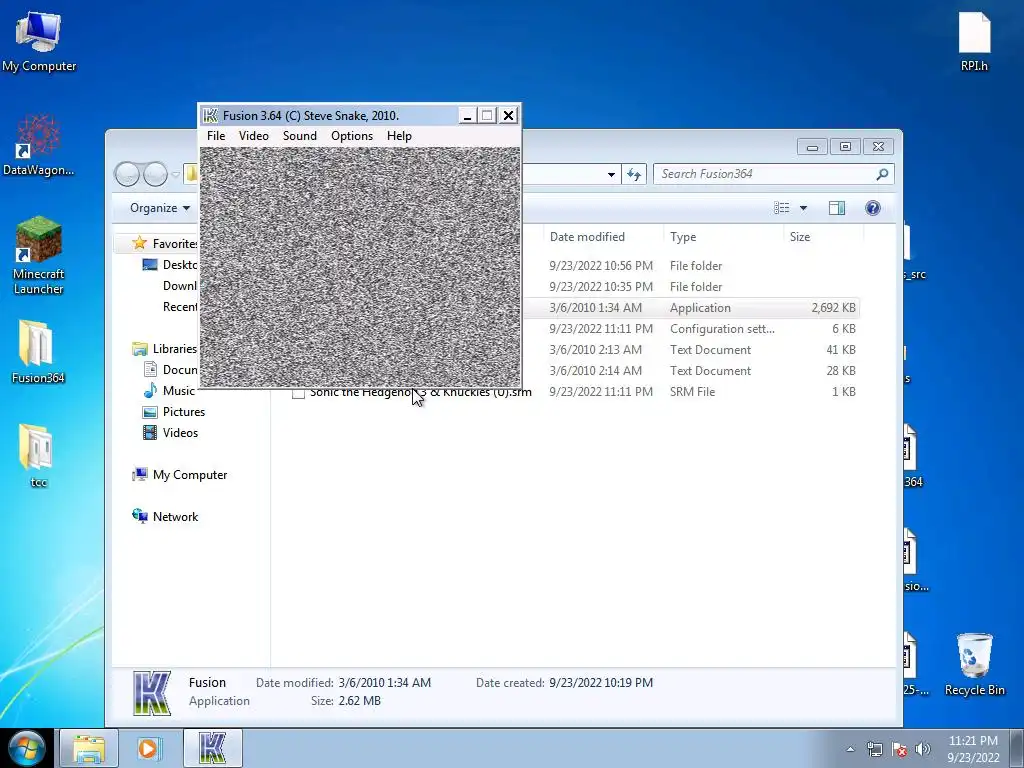This screenshot has height=768, width=1024.
Task: Switch to Fusion taskbar button
Action: click(x=212, y=748)
